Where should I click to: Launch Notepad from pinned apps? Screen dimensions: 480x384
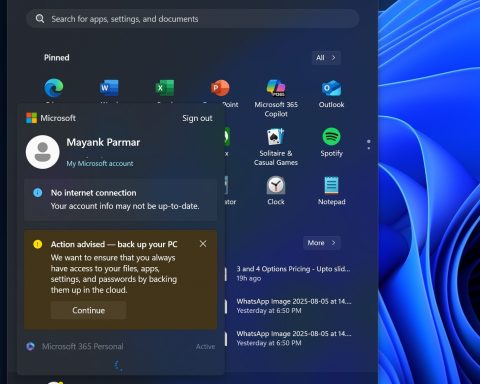[331, 191]
